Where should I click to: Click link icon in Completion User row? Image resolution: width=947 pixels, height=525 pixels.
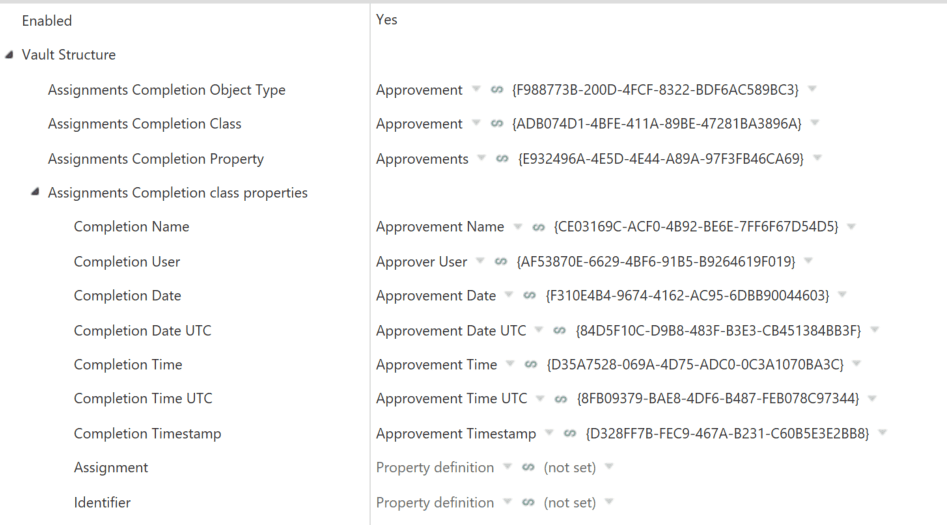501,262
